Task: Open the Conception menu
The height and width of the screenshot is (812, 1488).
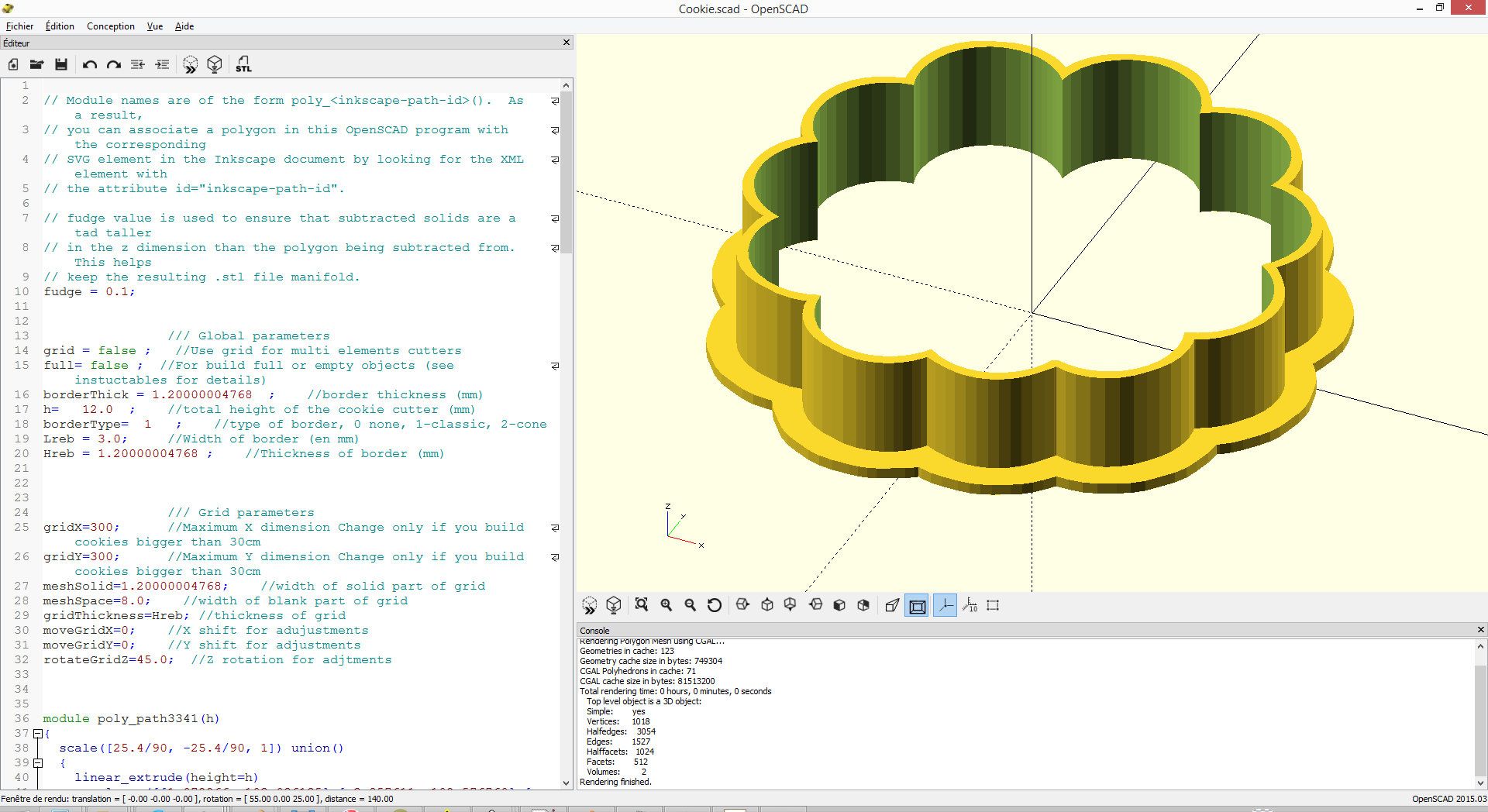Action: tap(110, 26)
